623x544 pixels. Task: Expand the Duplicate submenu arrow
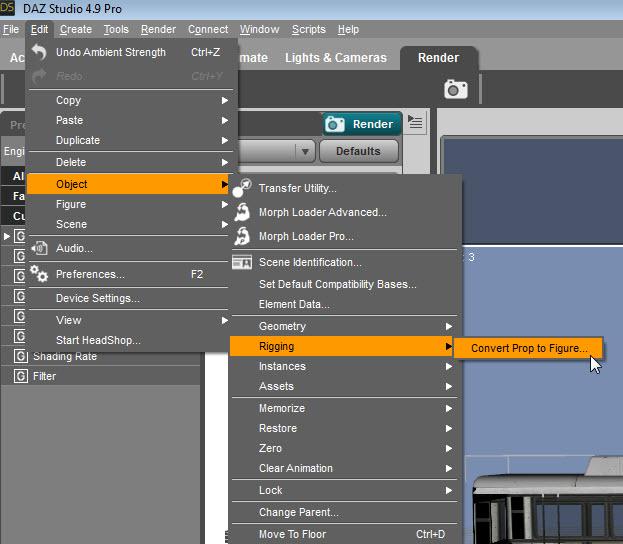point(225,140)
